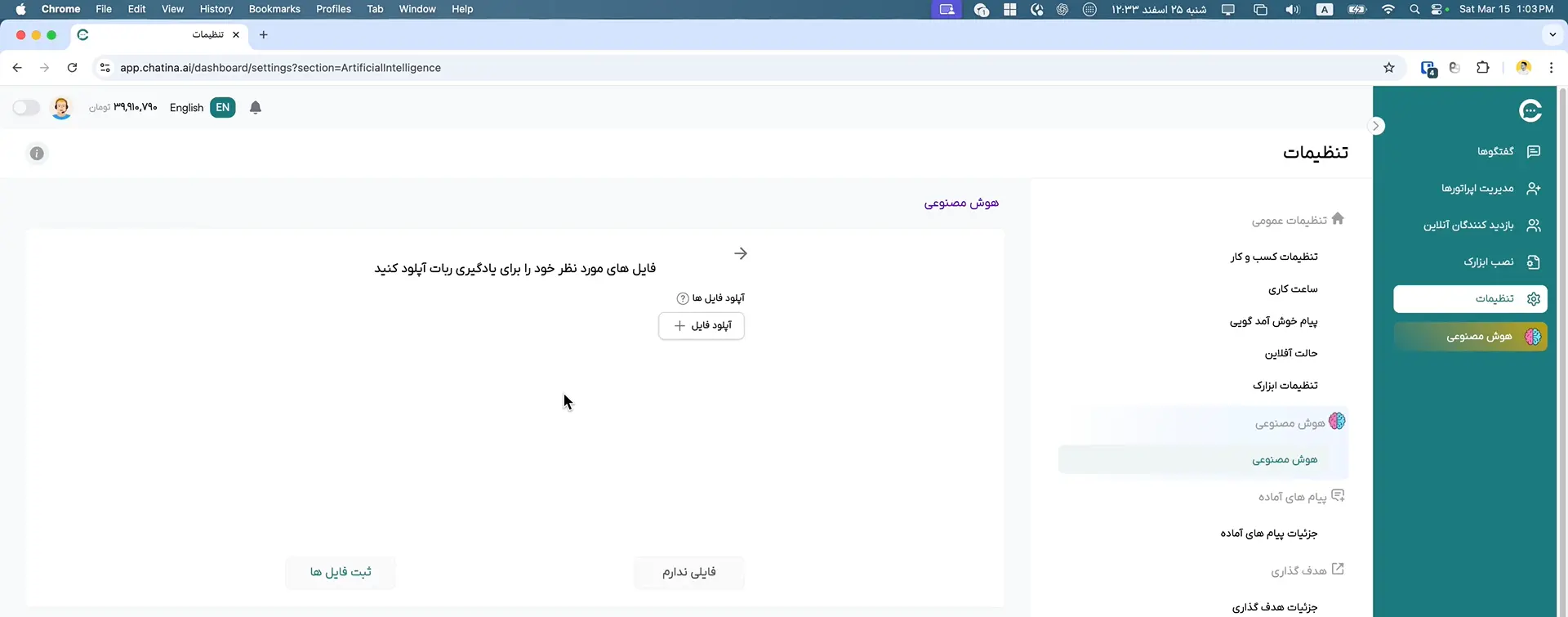
Task: Expand the tab search dropdown arrow
Action: [x=1552, y=35]
